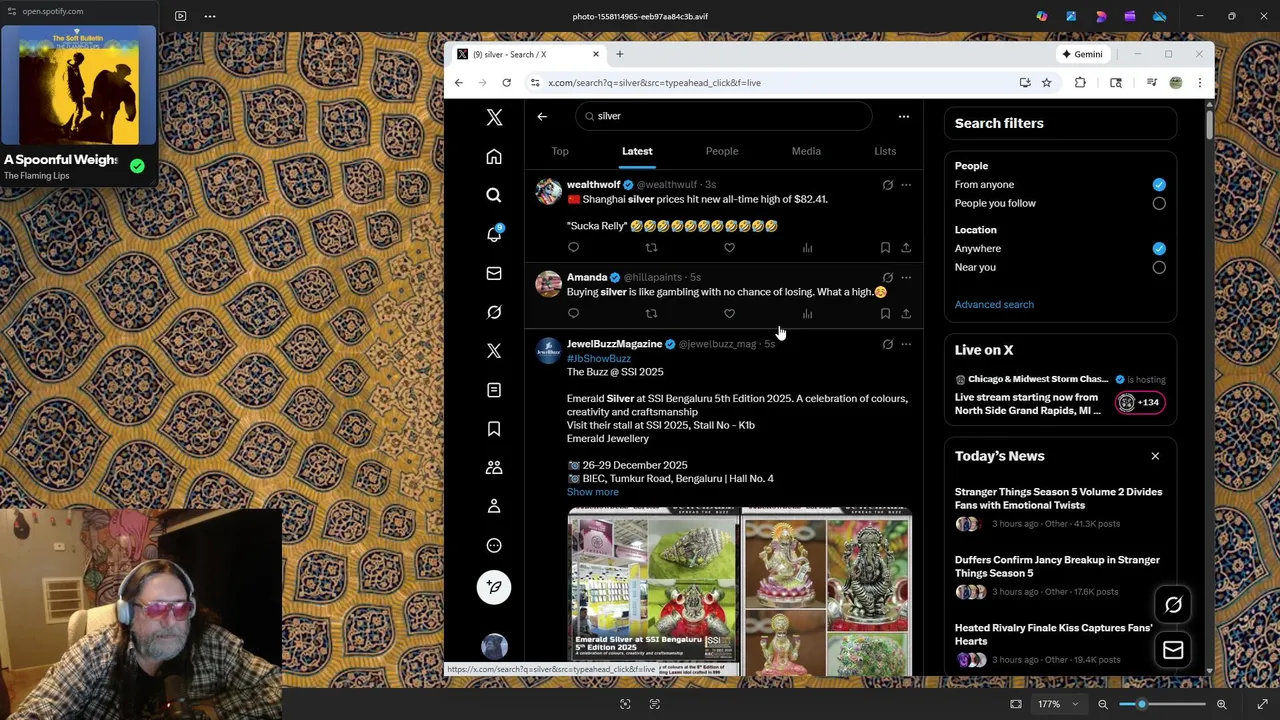Switch to the Media tab

coord(806,152)
